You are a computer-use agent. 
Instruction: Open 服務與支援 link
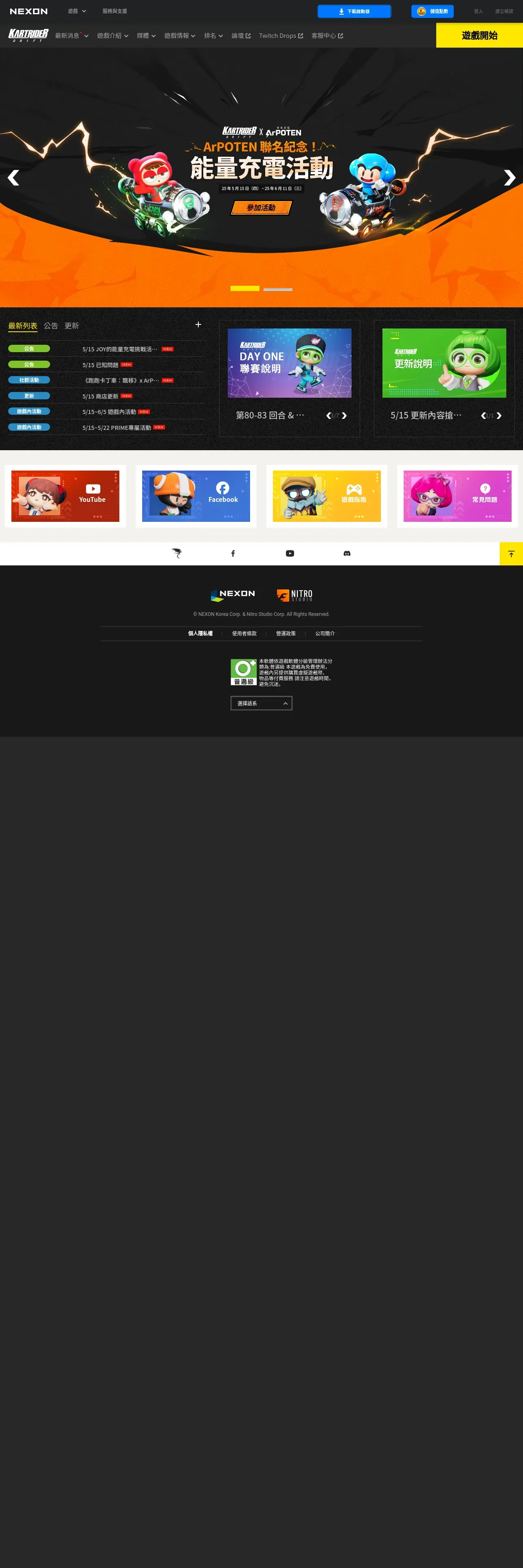click(114, 11)
